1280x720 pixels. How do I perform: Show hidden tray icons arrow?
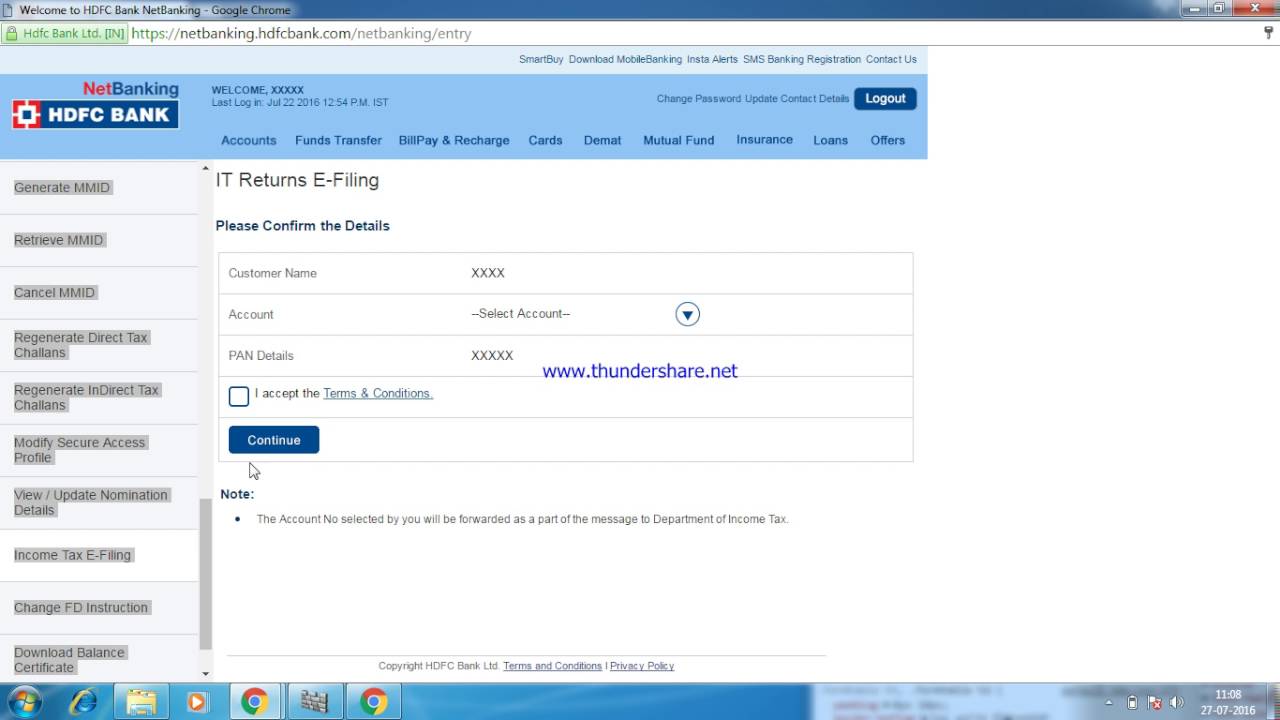click(x=1108, y=702)
